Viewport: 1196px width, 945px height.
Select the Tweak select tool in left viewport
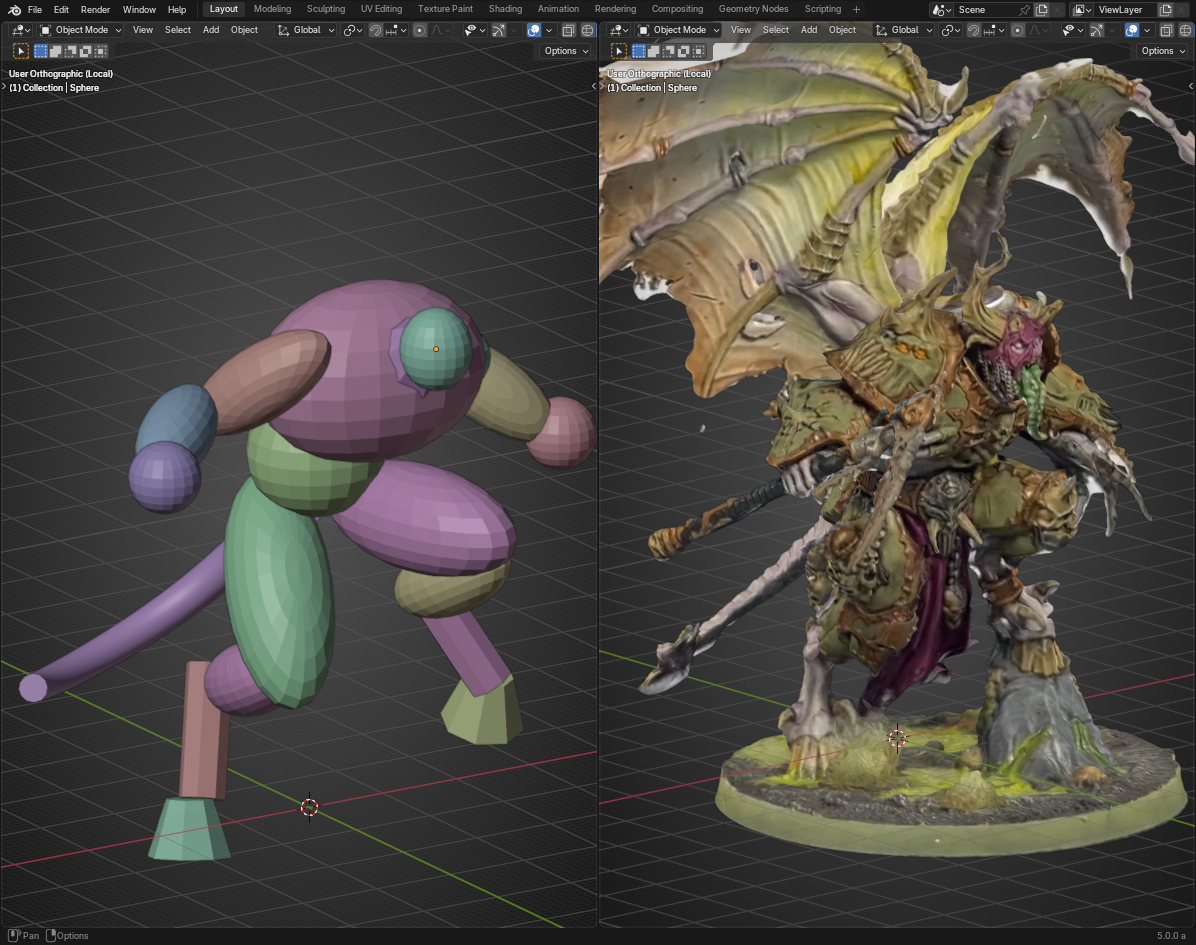point(21,51)
